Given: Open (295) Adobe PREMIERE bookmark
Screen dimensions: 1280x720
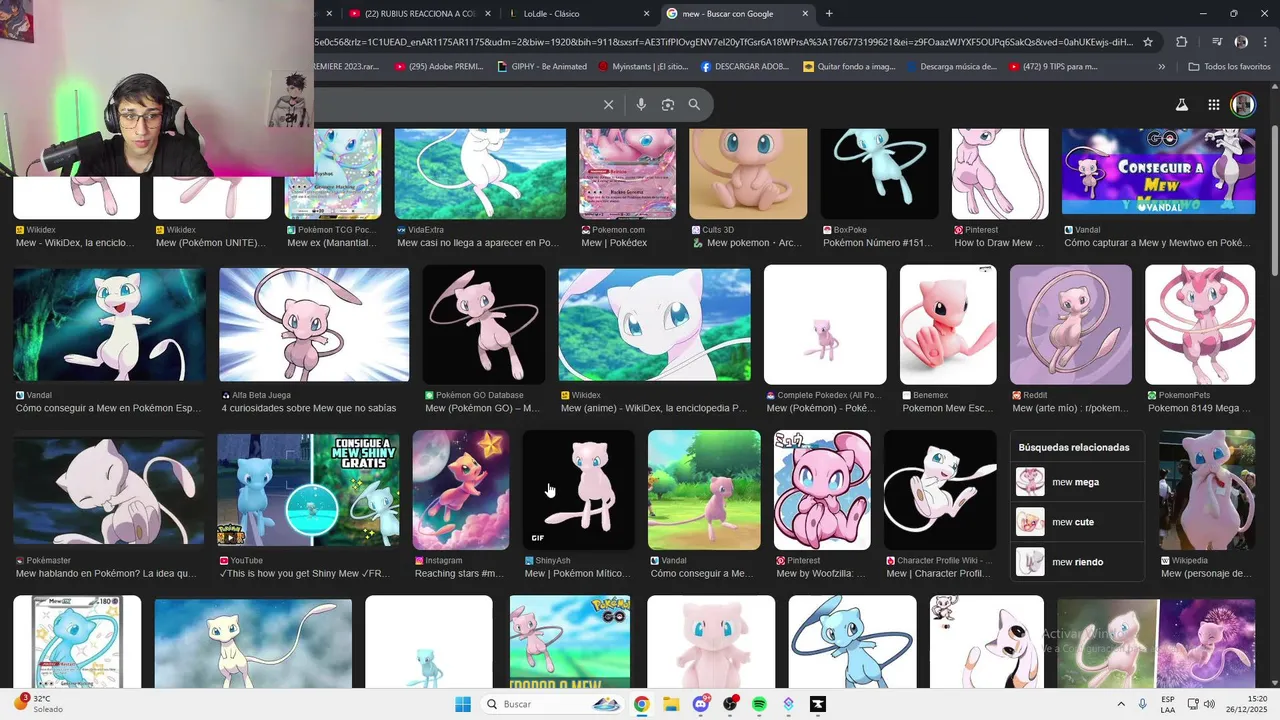Looking at the screenshot, I should tap(439, 67).
